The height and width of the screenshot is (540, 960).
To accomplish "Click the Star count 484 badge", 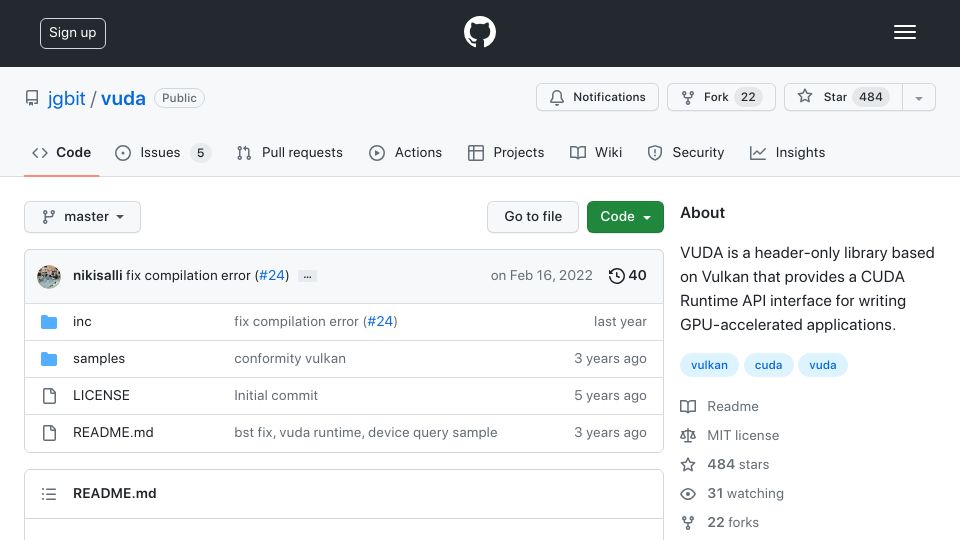I will [871, 97].
